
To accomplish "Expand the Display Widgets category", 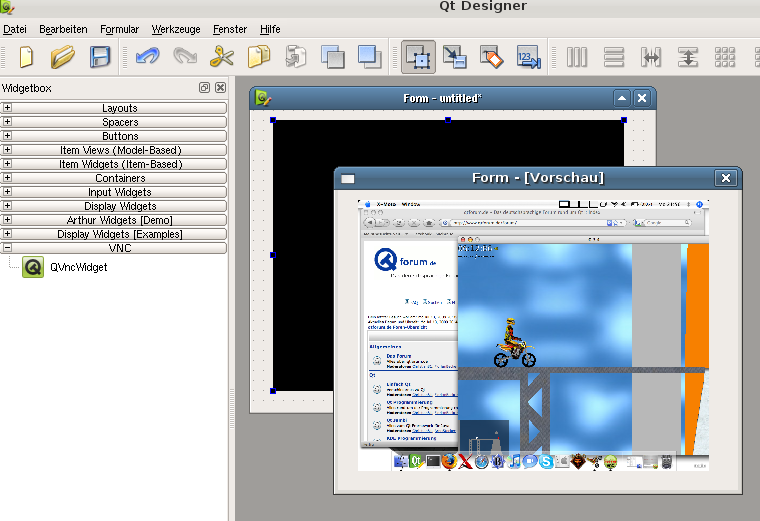I will tap(7, 205).
